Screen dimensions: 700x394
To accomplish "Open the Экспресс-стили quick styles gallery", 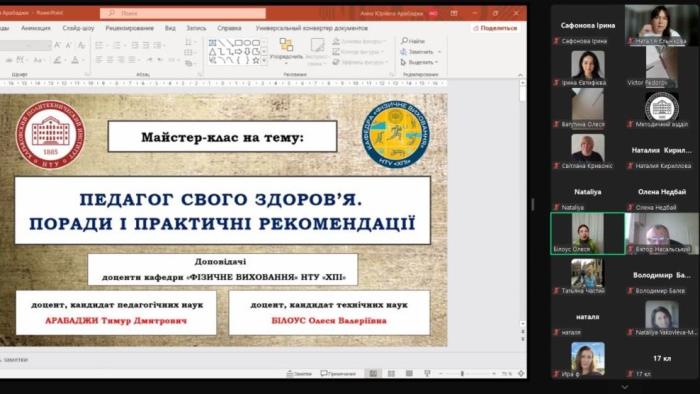I will [x=317, y=51].
